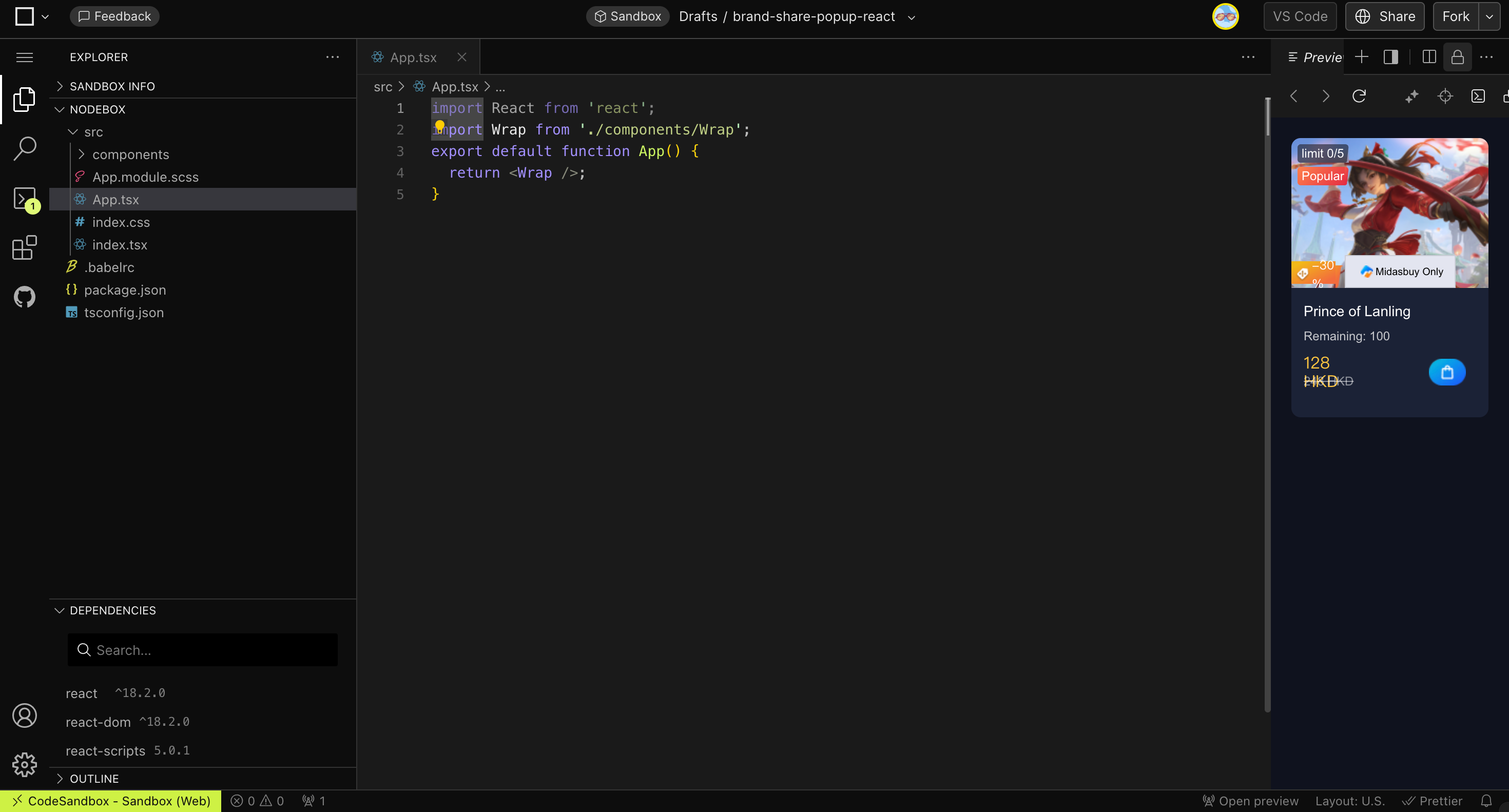This screenshot has width=1509, height=812.
Task: Open package.json file
Action: point(203,290)
